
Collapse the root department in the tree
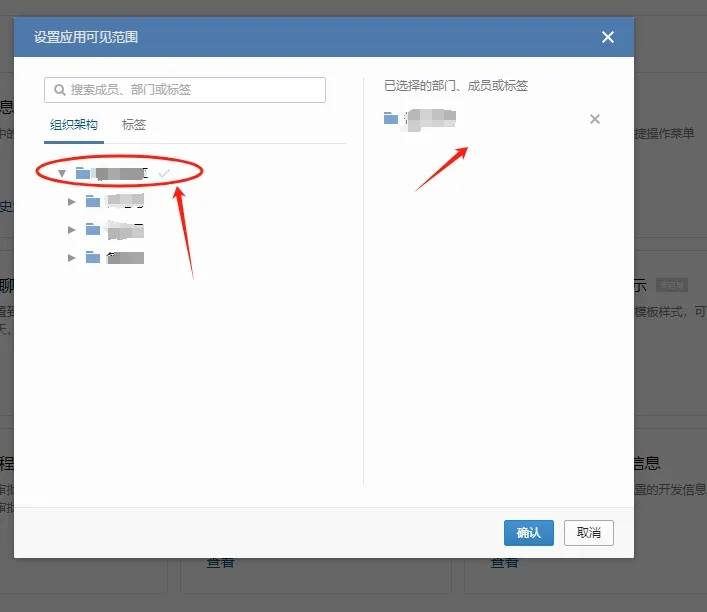coord(62,173)
